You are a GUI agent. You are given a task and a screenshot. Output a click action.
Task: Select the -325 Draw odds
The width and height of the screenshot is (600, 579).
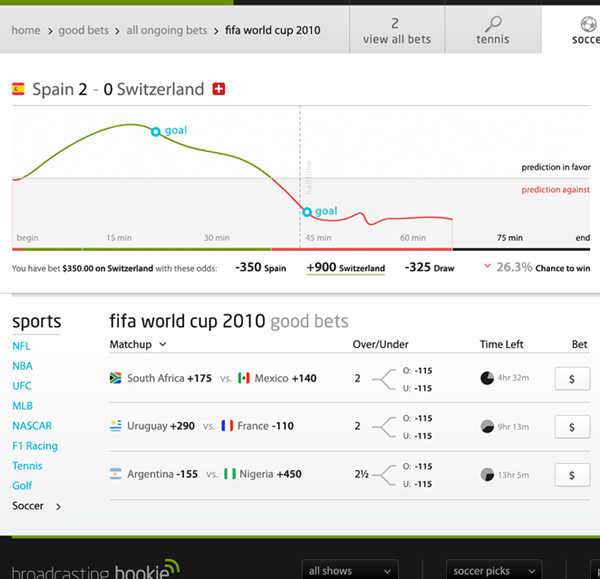point(429,267)
